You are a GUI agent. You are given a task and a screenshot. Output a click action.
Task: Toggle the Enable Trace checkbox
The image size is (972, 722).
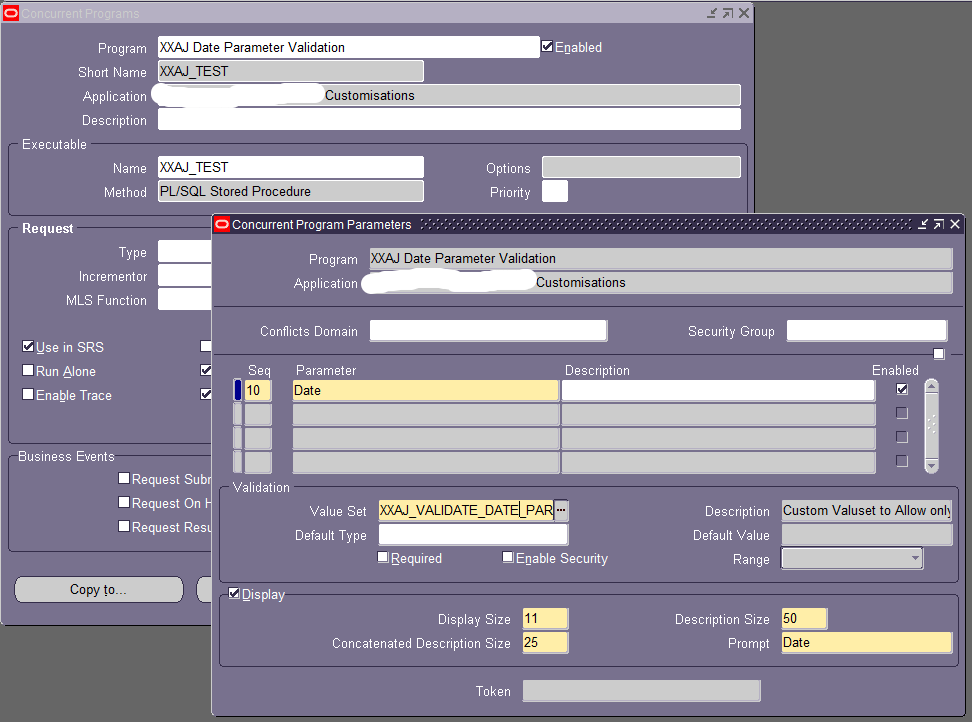[x=27, y=395]
